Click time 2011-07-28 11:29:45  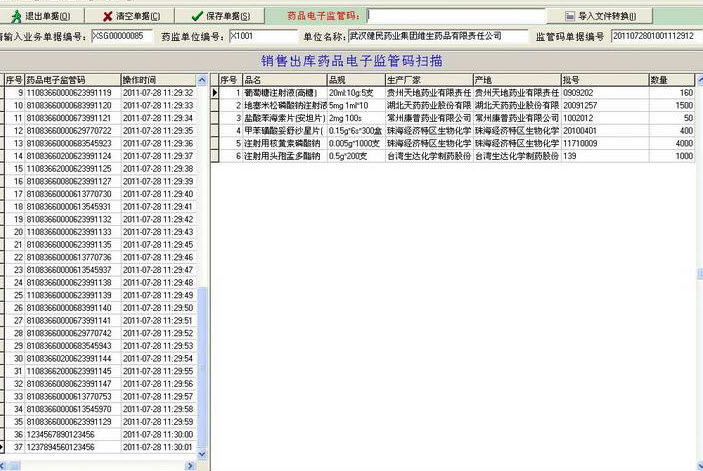[x=158, y=245]
